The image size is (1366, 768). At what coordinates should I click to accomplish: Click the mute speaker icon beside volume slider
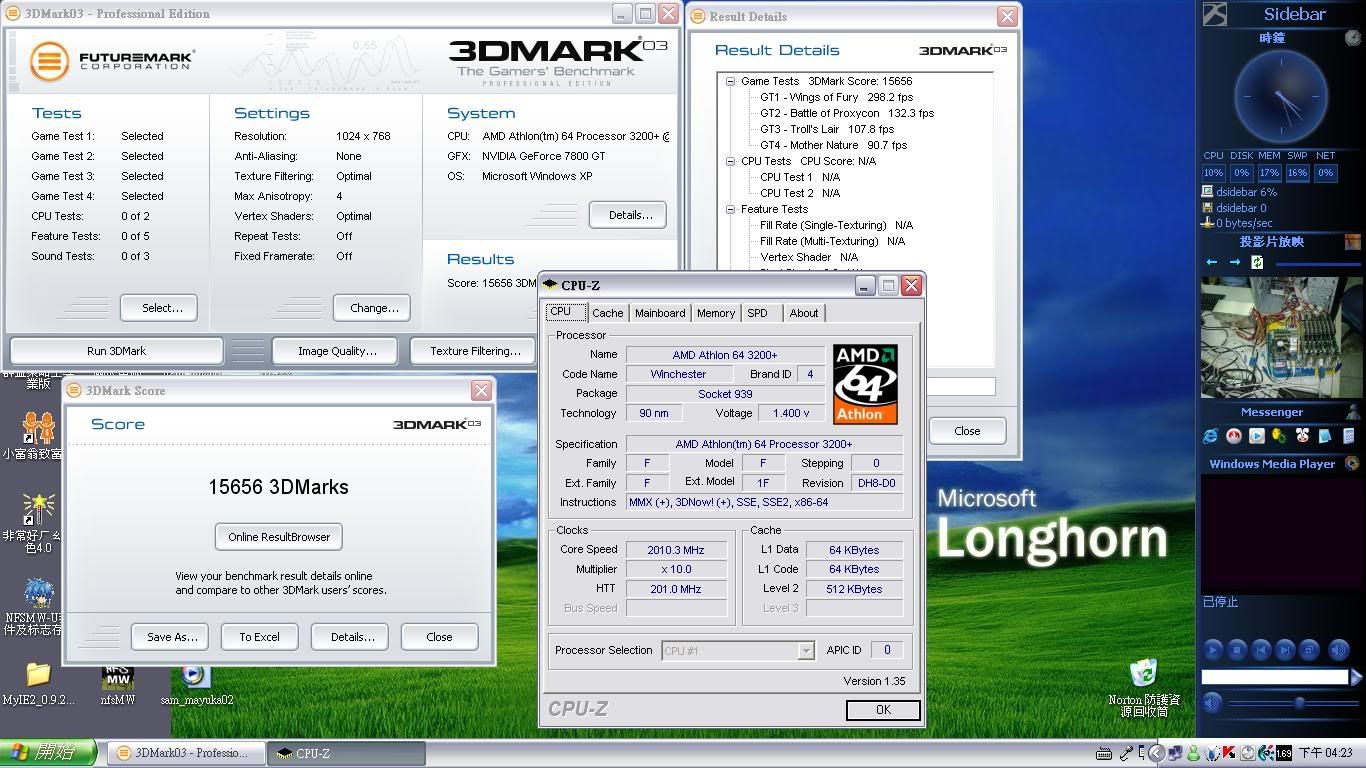pos(1212,703)
